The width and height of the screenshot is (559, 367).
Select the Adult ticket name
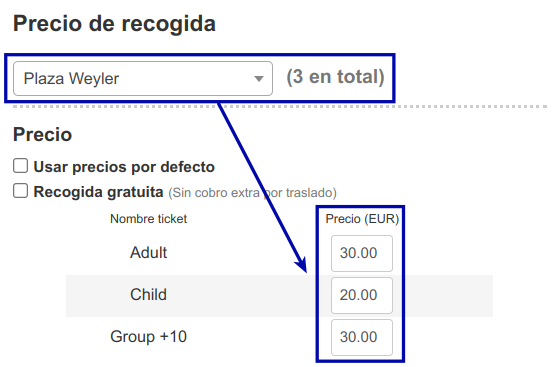[148, 253]
